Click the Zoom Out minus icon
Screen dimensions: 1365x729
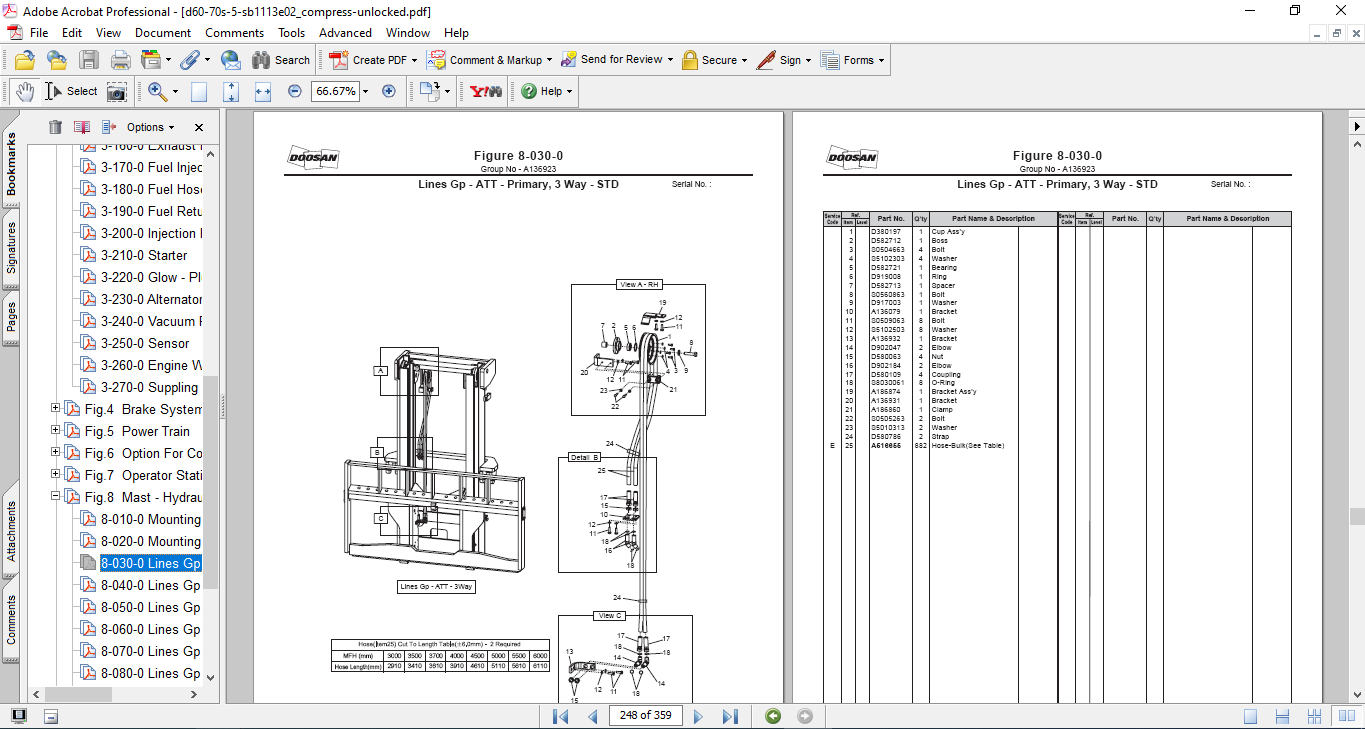click(x=295, y=91)
